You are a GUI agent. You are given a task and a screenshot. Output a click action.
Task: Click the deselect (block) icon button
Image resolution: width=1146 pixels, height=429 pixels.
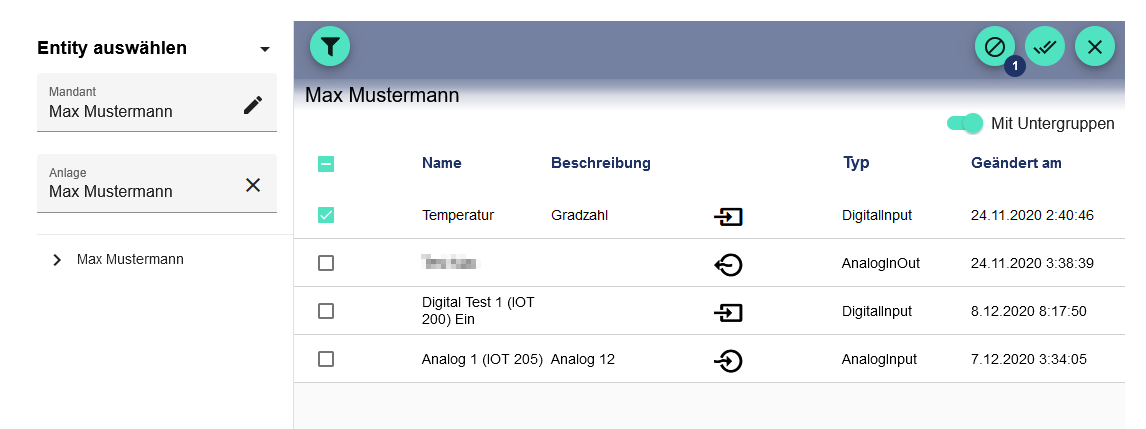995,47
